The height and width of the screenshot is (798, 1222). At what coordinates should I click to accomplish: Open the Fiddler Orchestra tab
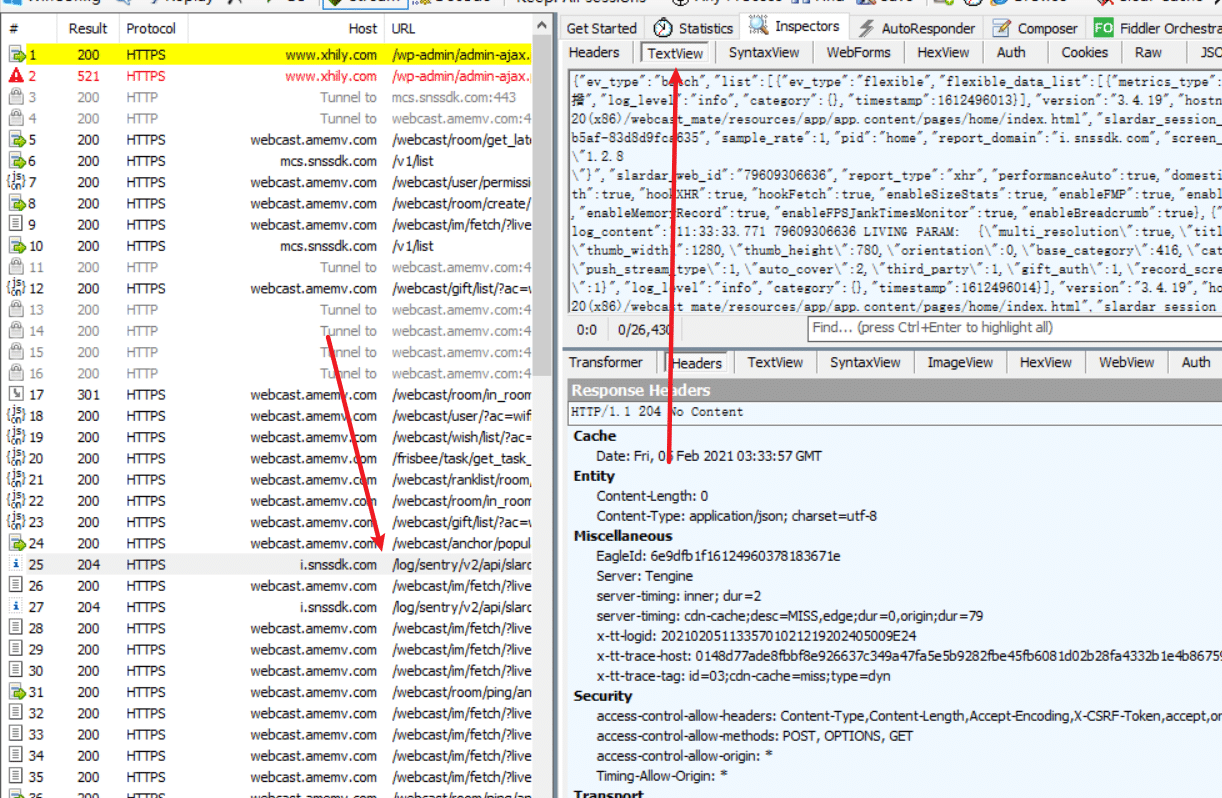(1157, 28)
